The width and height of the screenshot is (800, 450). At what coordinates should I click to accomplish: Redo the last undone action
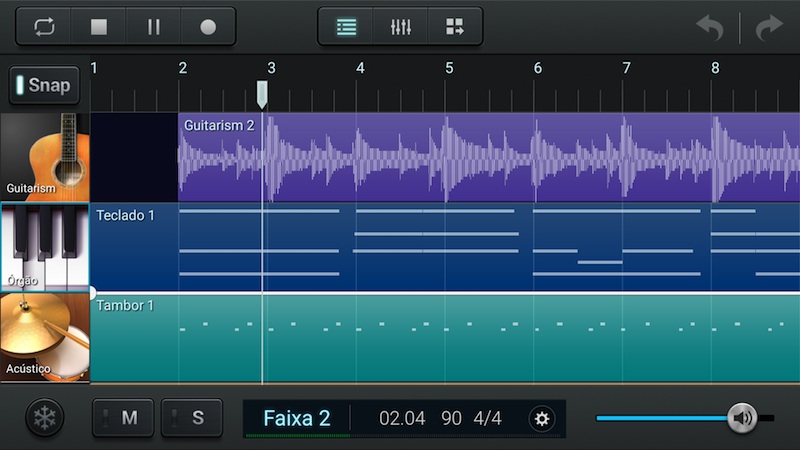click(x=769, y=27)
